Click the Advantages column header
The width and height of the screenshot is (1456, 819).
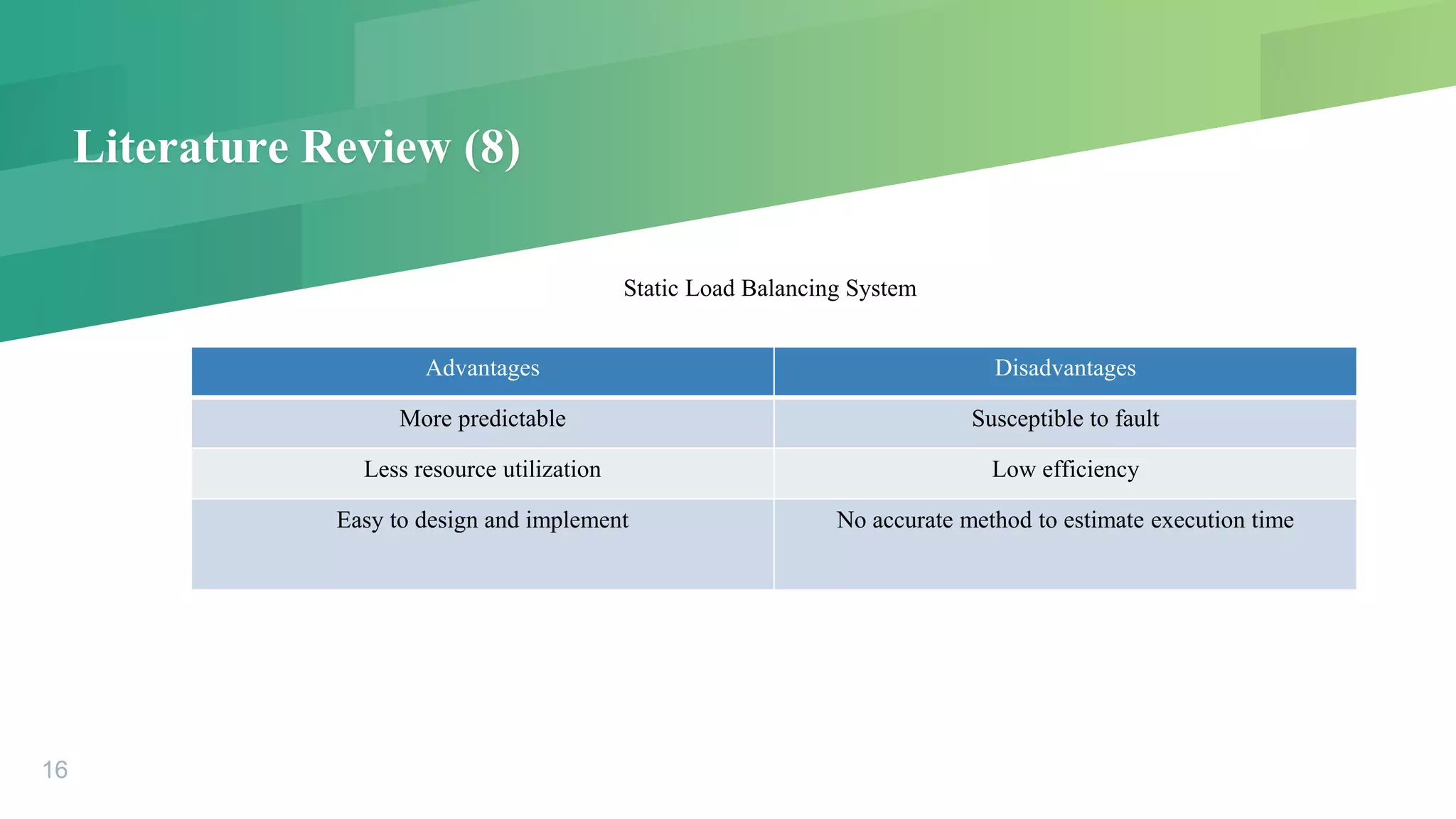click(483, 371)
